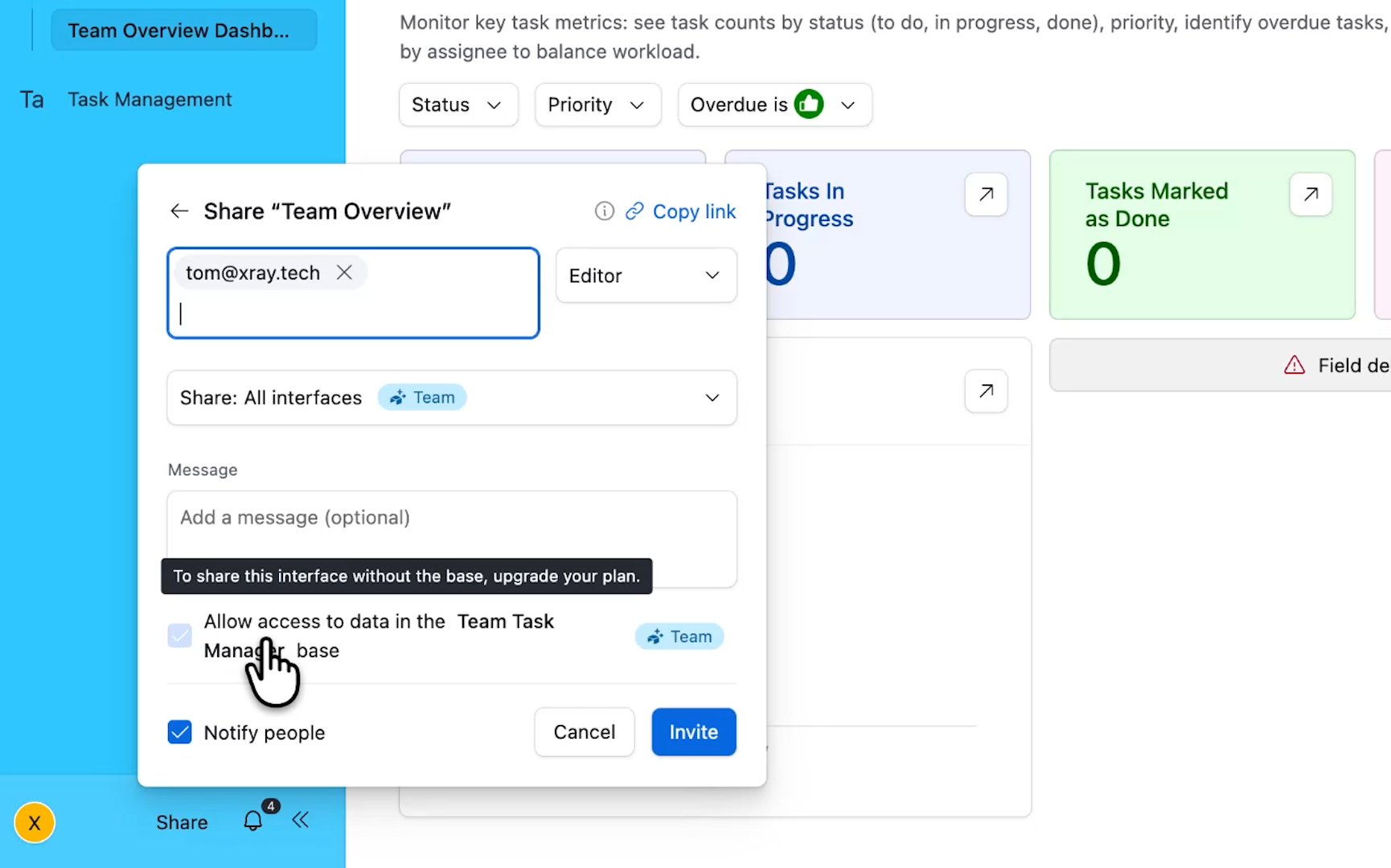Image resolution: width=1391 pixels, height=868 pixels.
Task: Expand the Share: All interfaces dropdown
Action: tap(451, 398)
